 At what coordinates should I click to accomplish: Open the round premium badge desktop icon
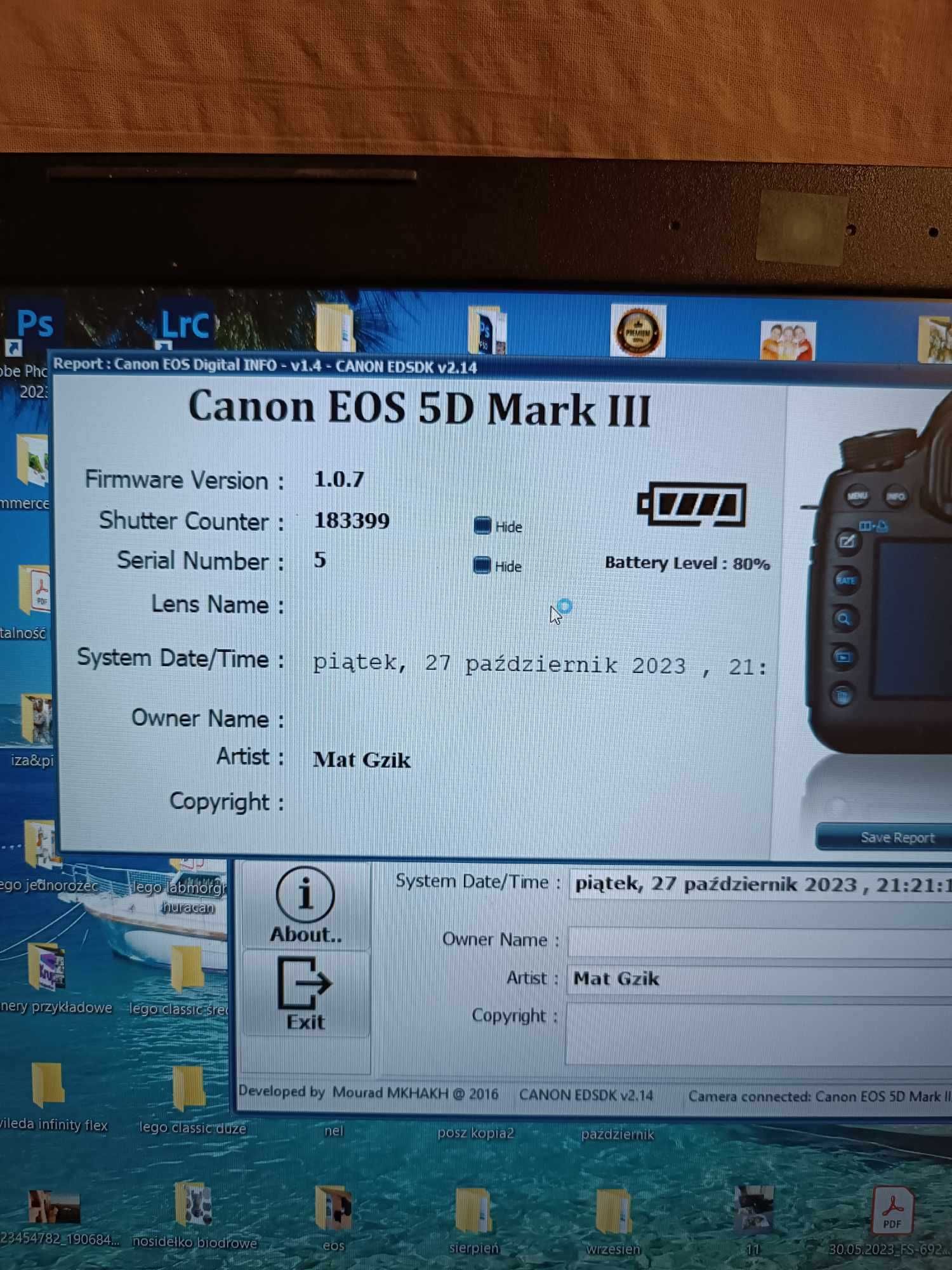point(638,331)
